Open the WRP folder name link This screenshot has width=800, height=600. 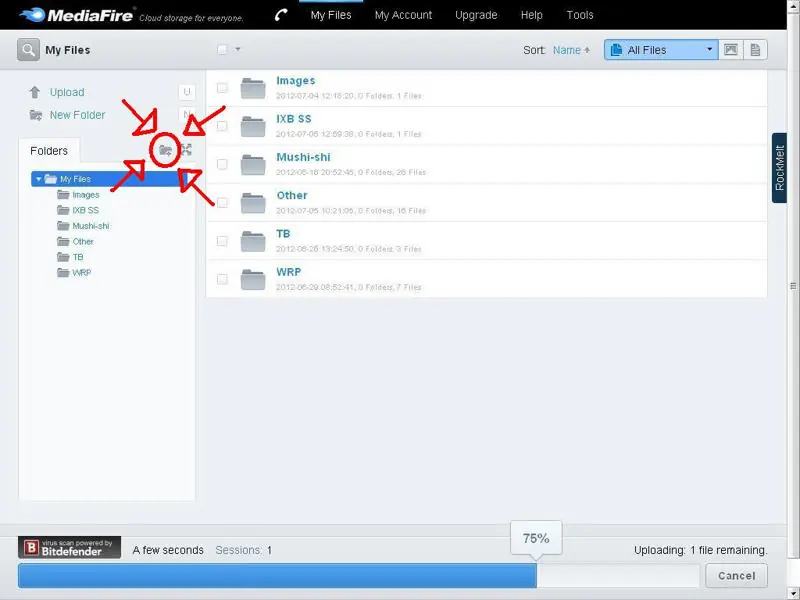tap(289, 272)
